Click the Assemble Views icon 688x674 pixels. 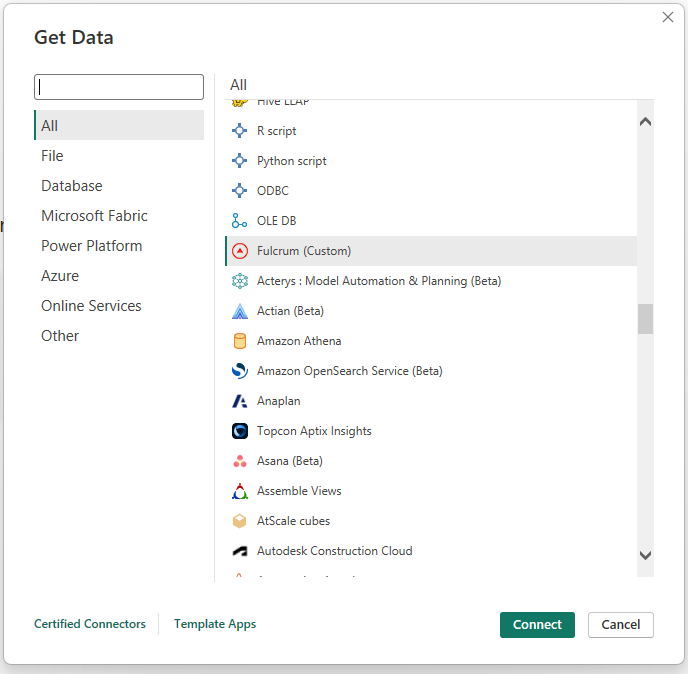tap(240, 491)
